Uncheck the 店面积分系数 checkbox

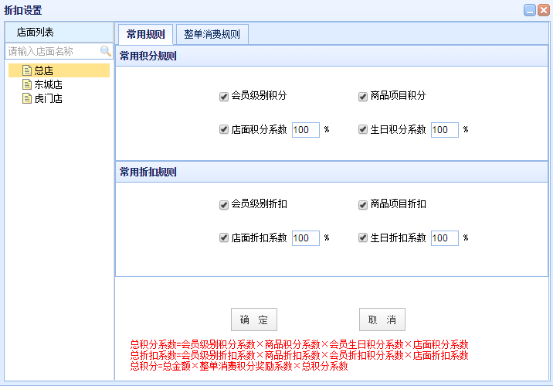click(223, 129)
